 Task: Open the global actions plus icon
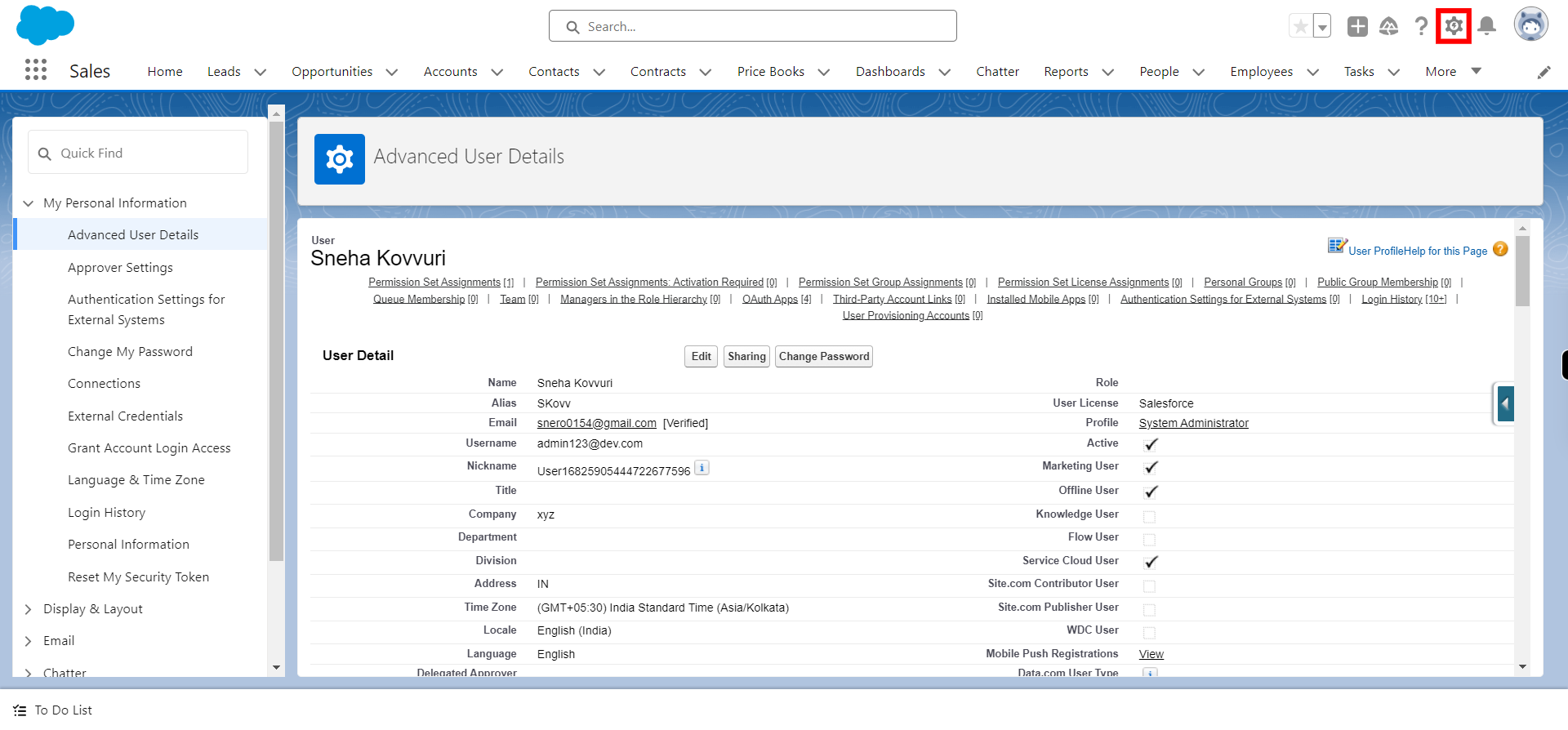coord(1357,26)
